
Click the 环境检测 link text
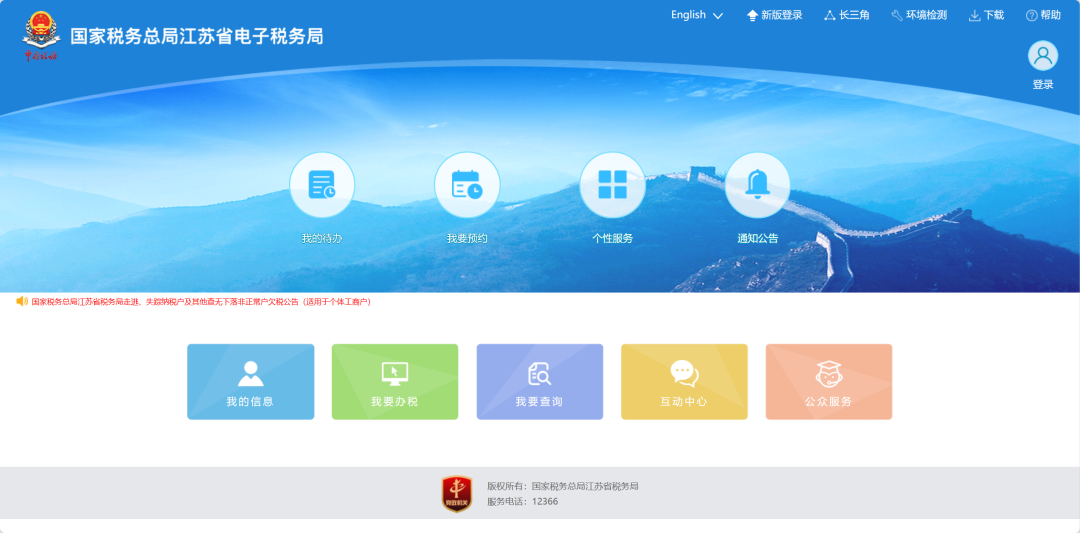click(926, 15)
